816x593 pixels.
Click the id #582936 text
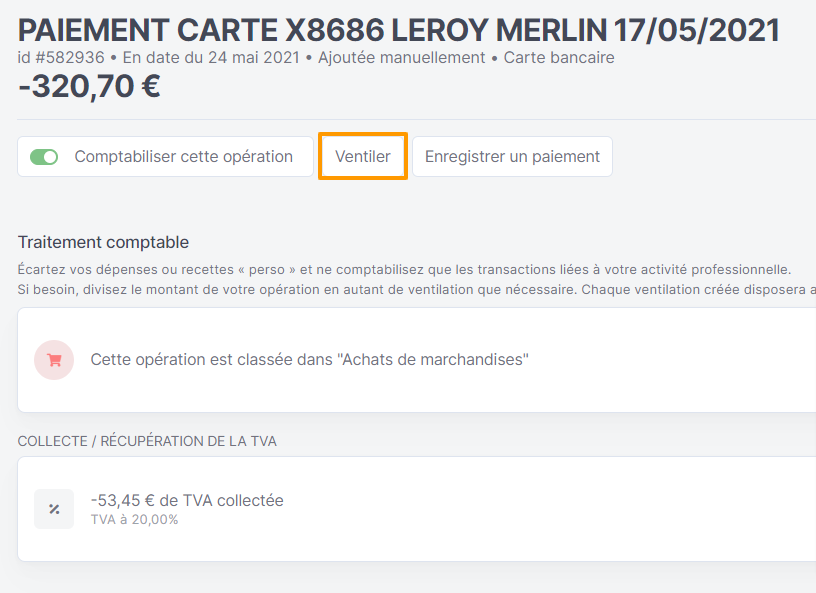pos(61,57)
